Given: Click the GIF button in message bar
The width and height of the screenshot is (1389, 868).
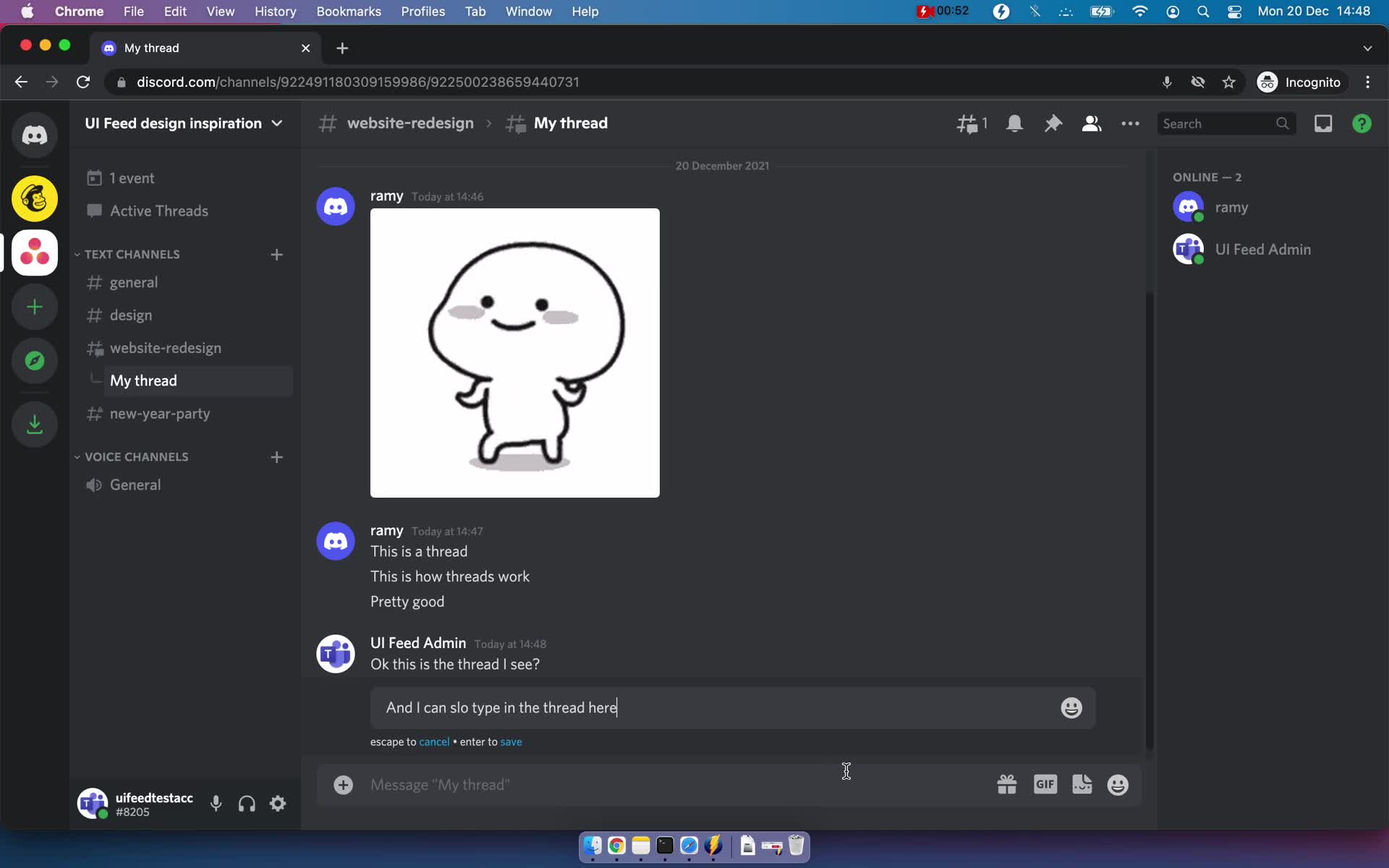Looking at the screenshot, I should click(1045, 784).
